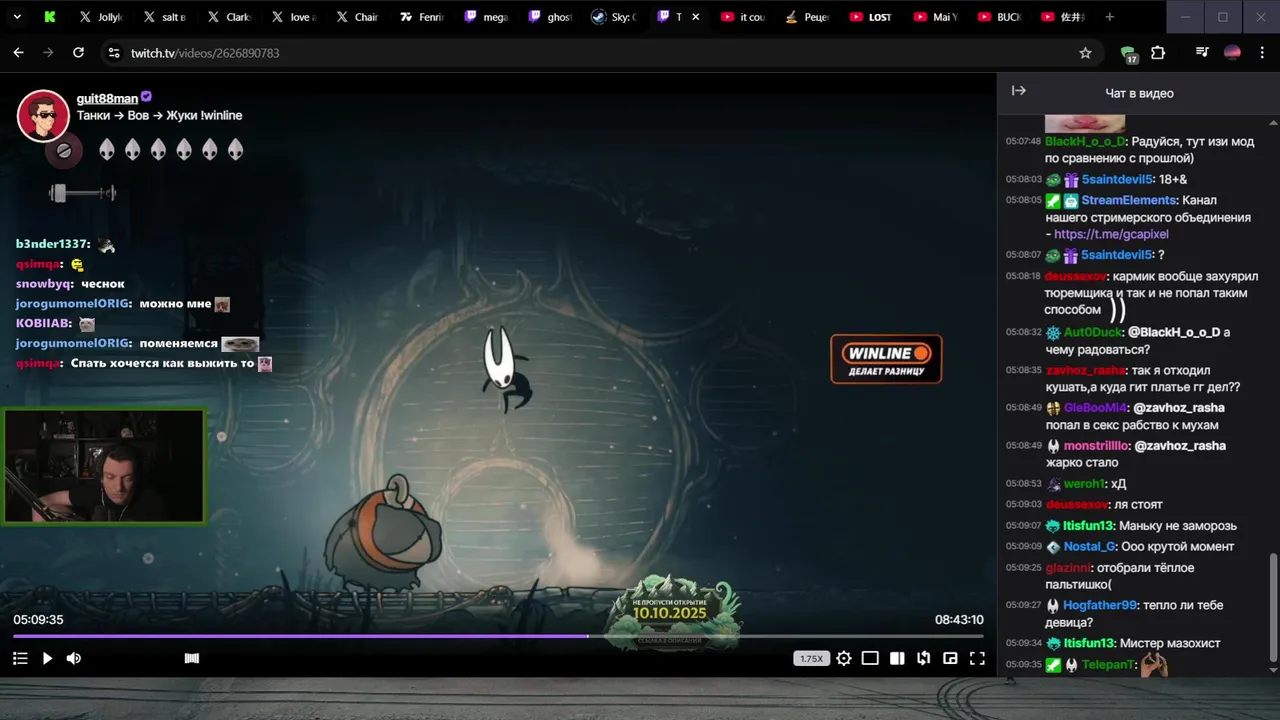
Task: Open the browser profile avatar
Action: pos(1232,53)
